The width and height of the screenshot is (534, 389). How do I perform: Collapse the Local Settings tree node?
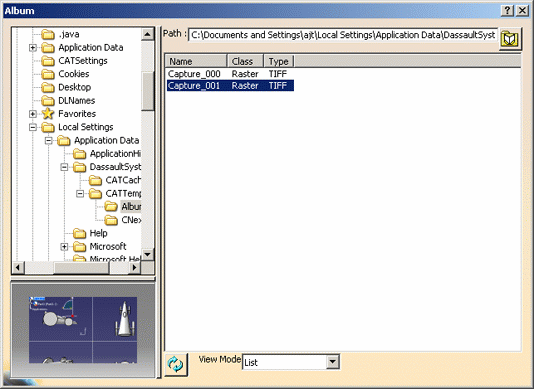[x=33, y=127]
